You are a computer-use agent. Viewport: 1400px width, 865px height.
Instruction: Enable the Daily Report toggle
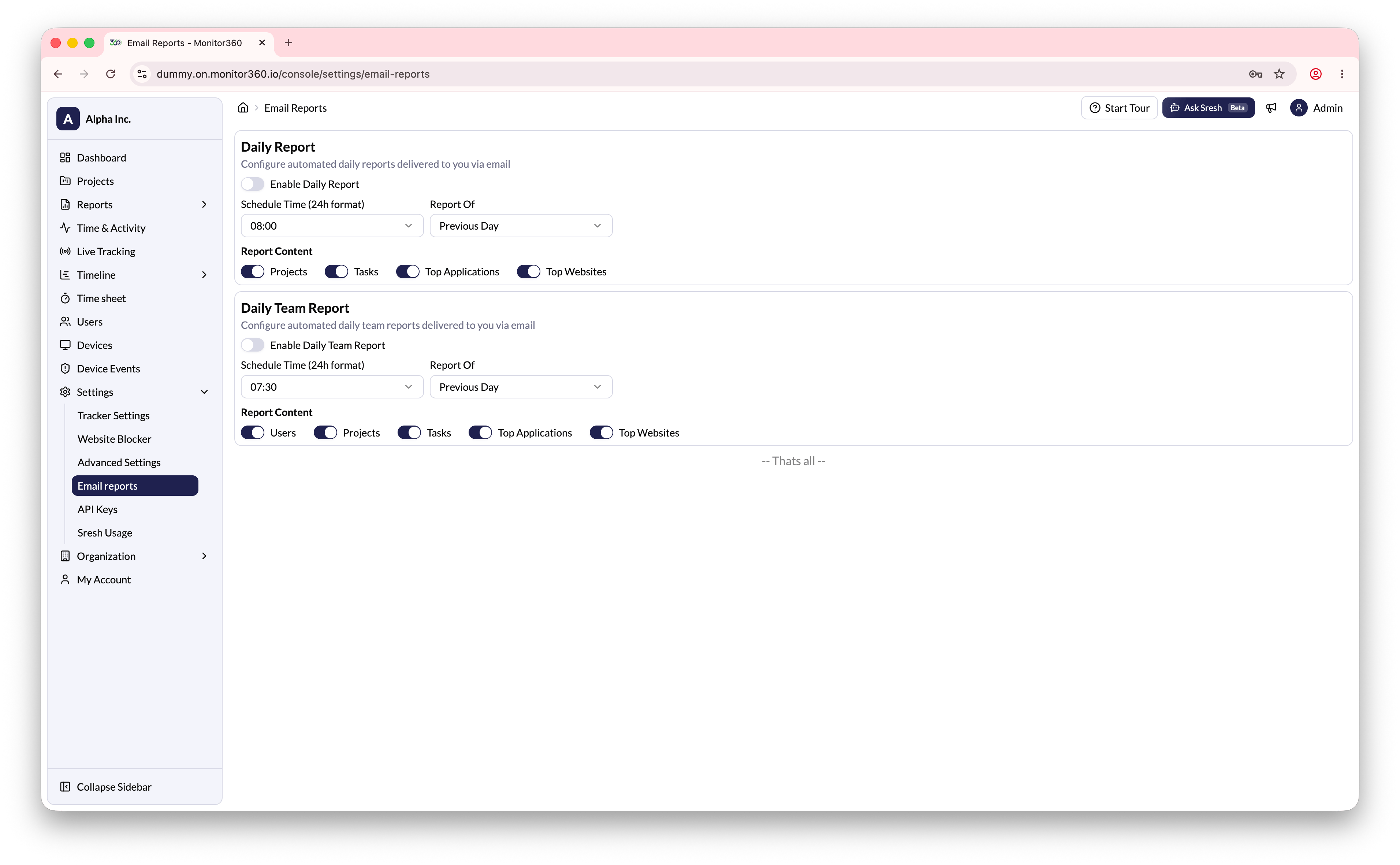(x=252, y=184)
